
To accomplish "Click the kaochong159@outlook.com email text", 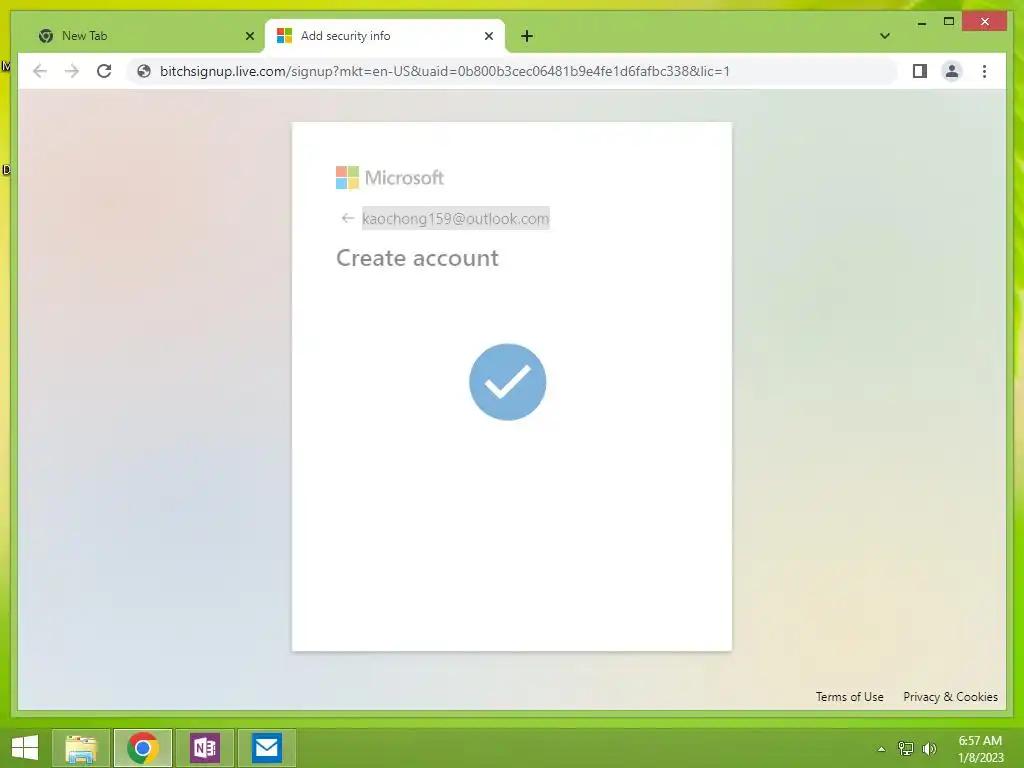I will coord(456,218).
